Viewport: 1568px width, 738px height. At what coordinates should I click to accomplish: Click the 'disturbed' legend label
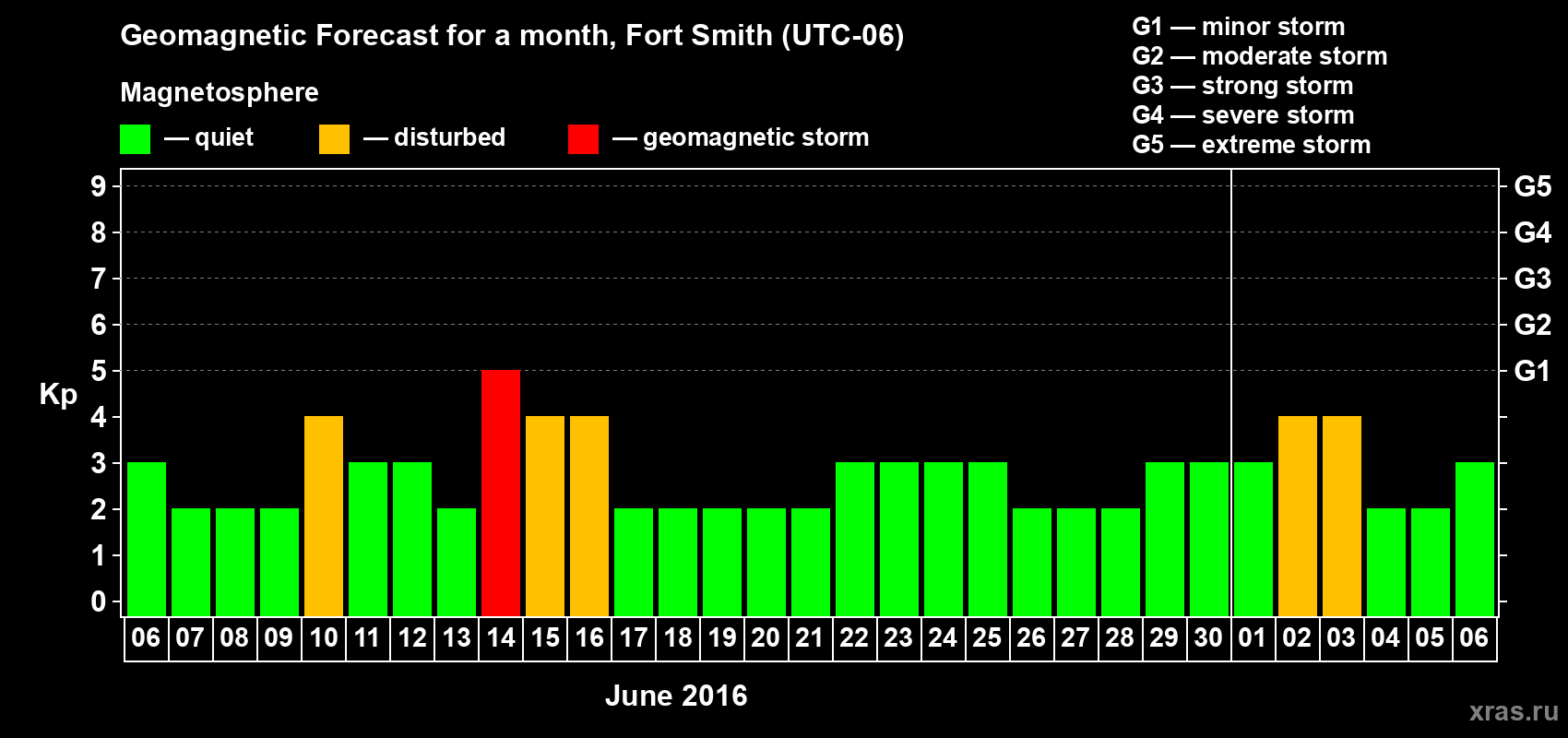coord(449,137)
